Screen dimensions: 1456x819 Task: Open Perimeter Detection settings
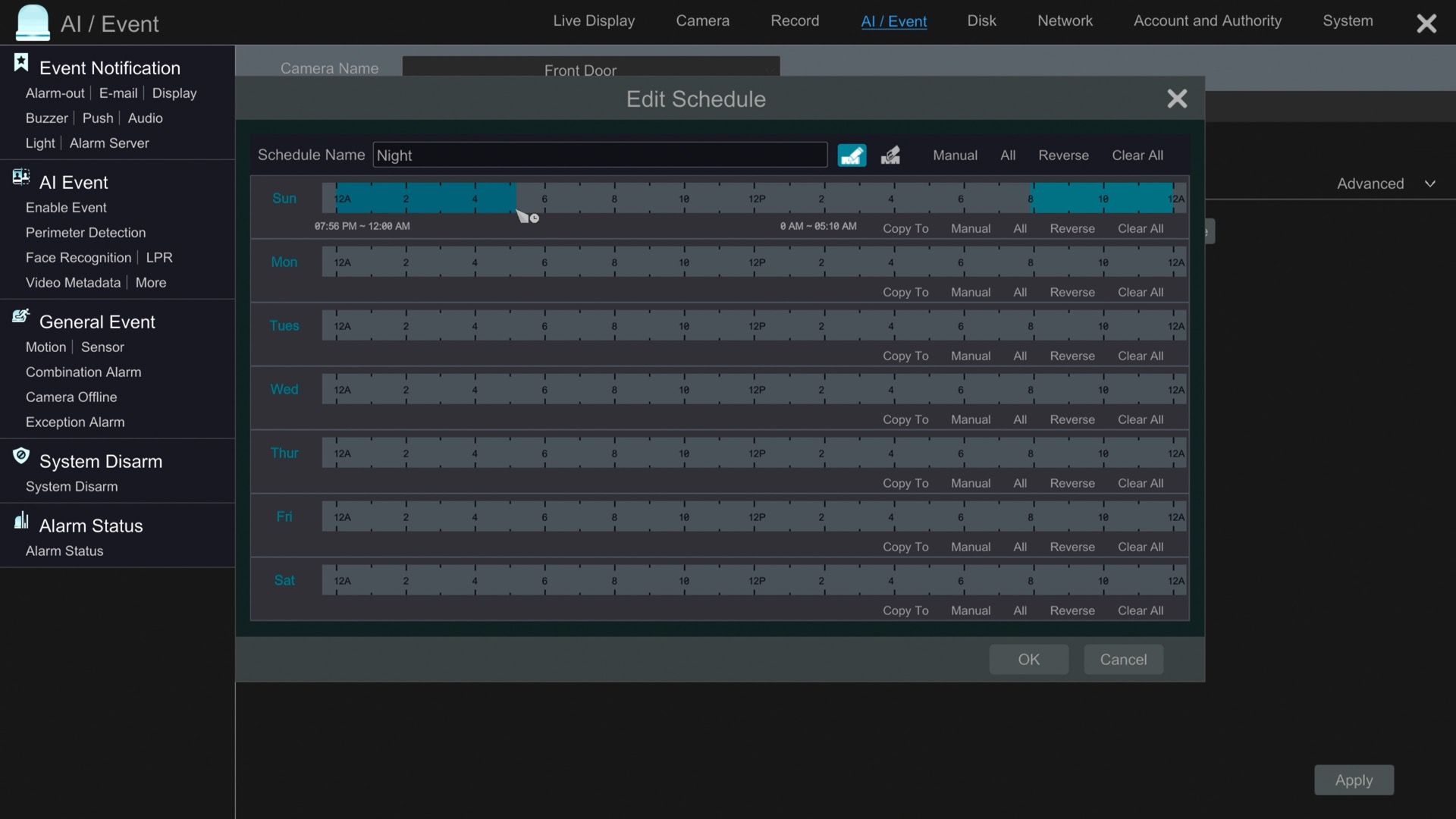tap(86, 233)
